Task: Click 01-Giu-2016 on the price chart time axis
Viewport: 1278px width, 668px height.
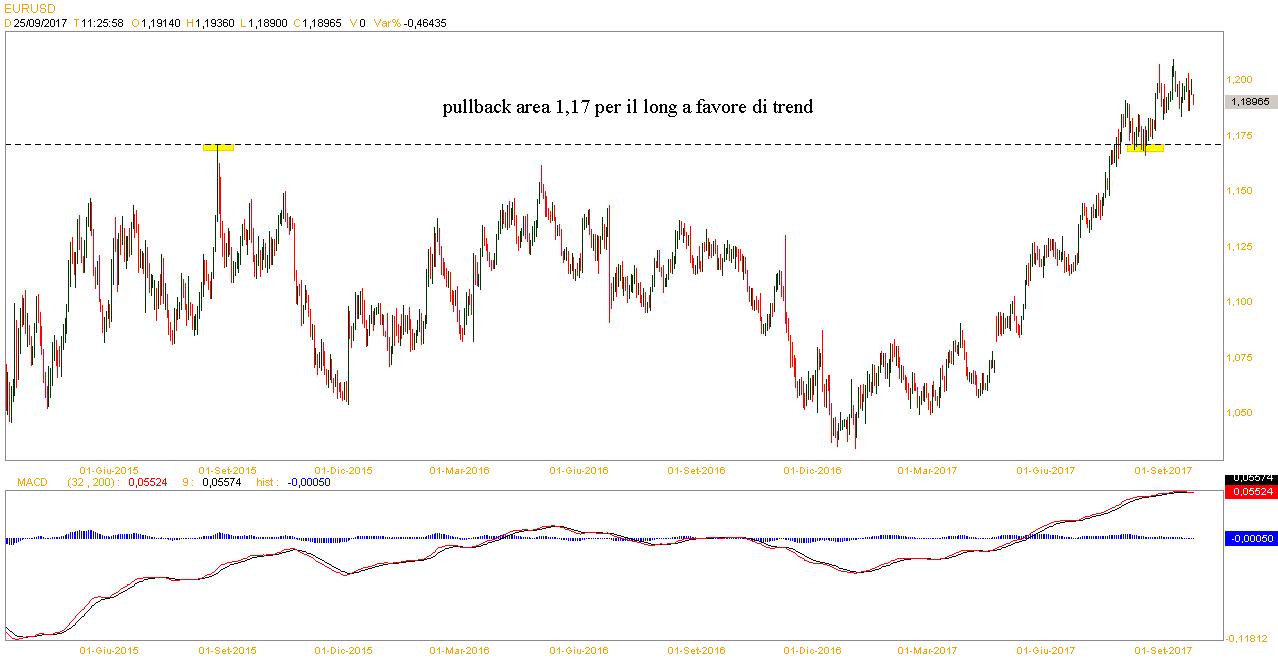Action: click(x=578, y=469)
